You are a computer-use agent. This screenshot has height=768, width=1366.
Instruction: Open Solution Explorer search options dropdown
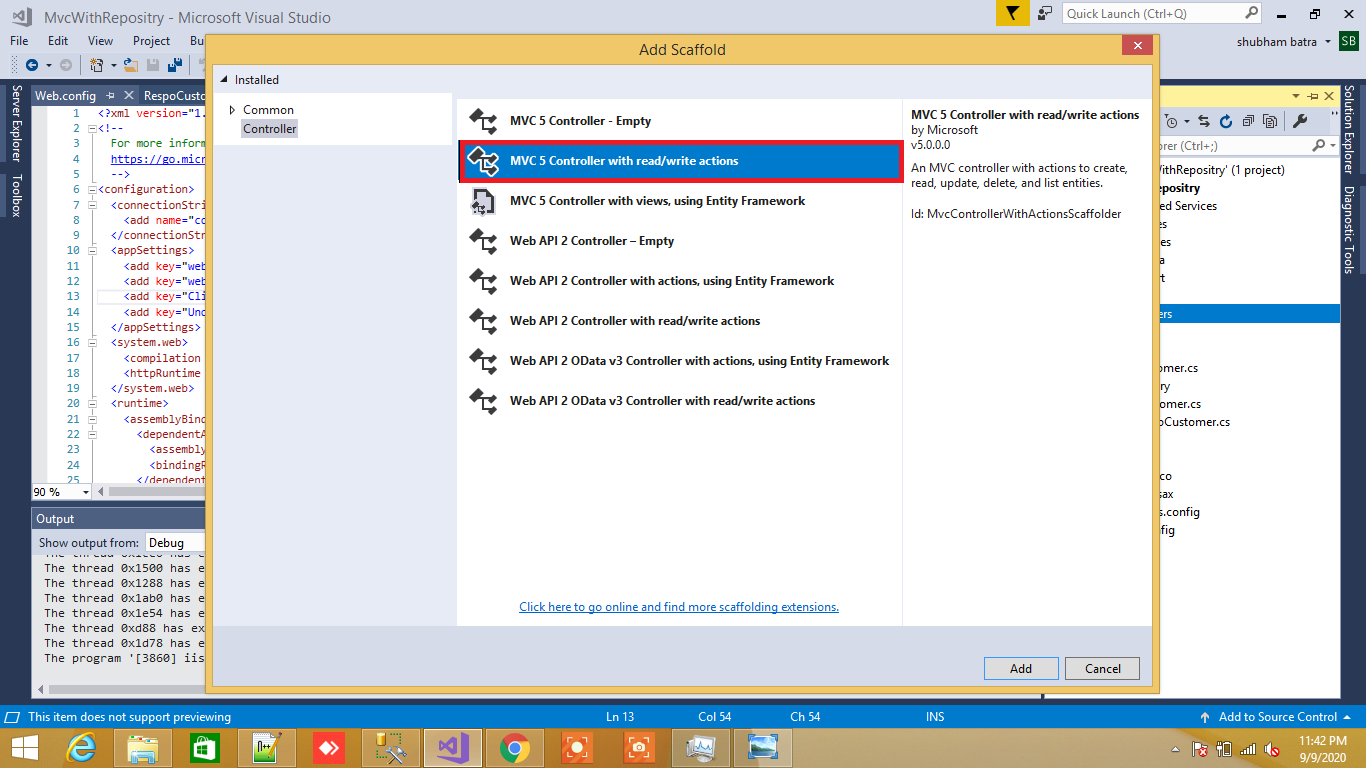click(1332, 146)
